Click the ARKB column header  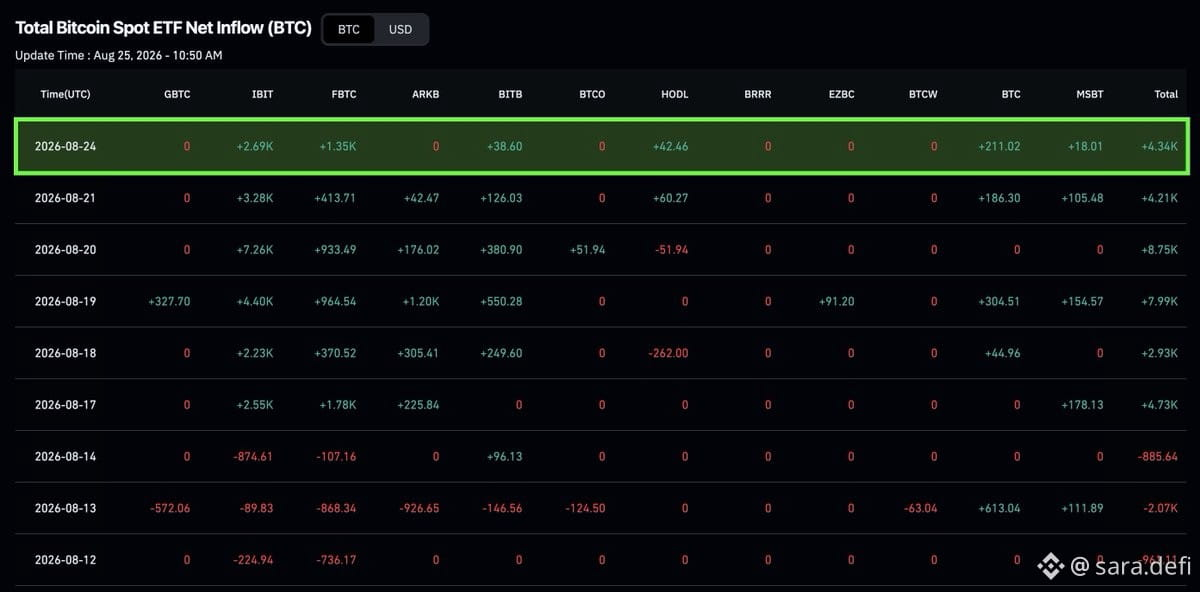pos(426,94)
